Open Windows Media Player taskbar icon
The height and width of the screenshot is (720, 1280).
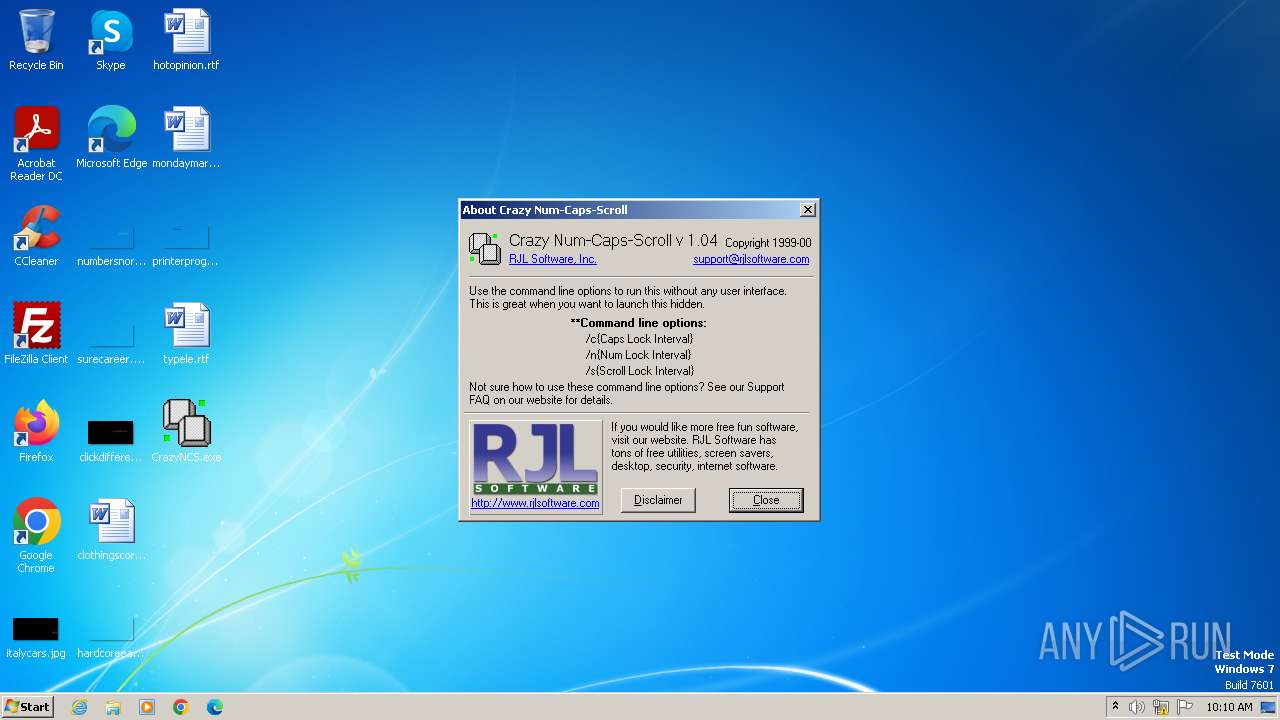click(147, 707)
